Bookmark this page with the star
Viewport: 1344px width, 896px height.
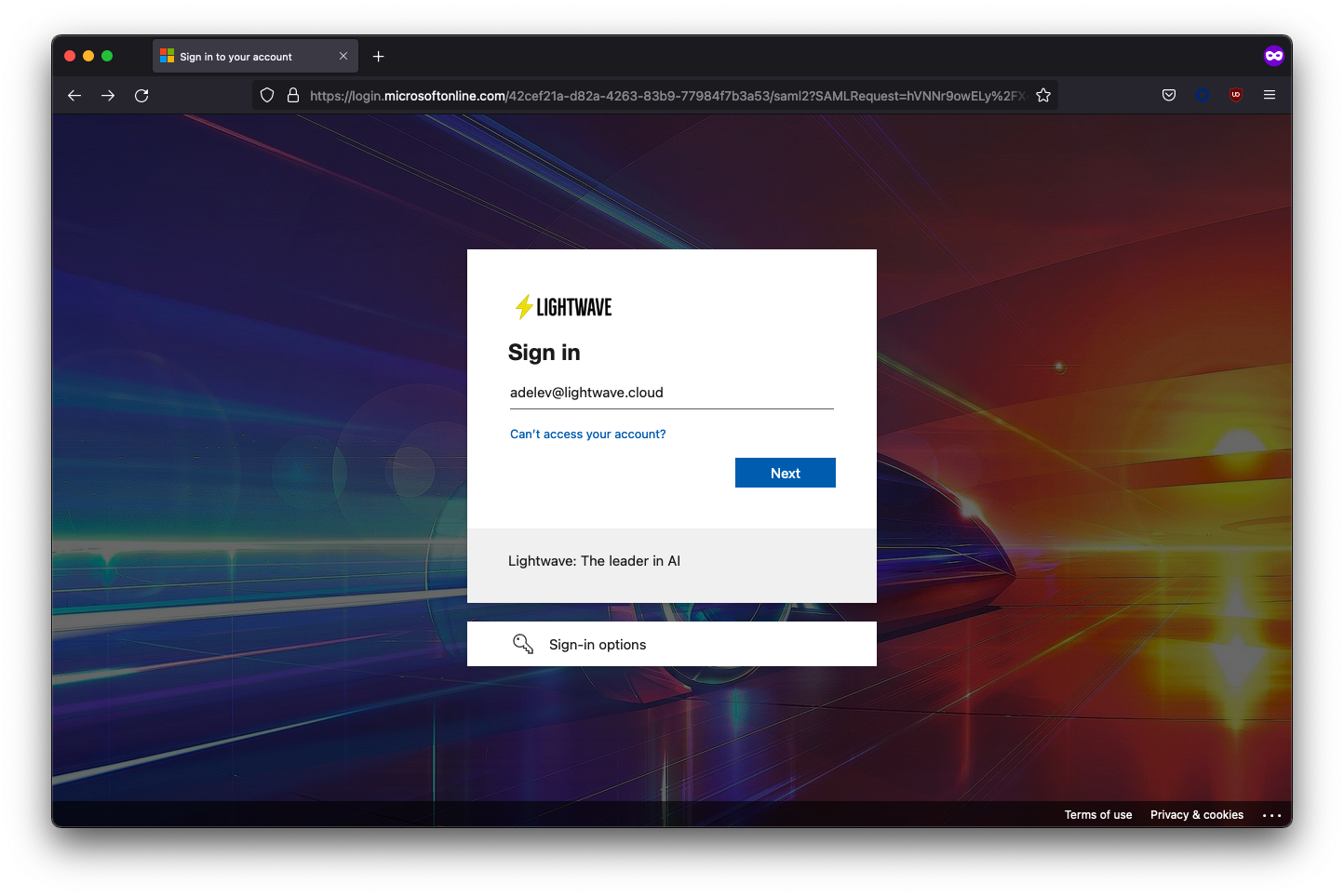pos(1043,95)
